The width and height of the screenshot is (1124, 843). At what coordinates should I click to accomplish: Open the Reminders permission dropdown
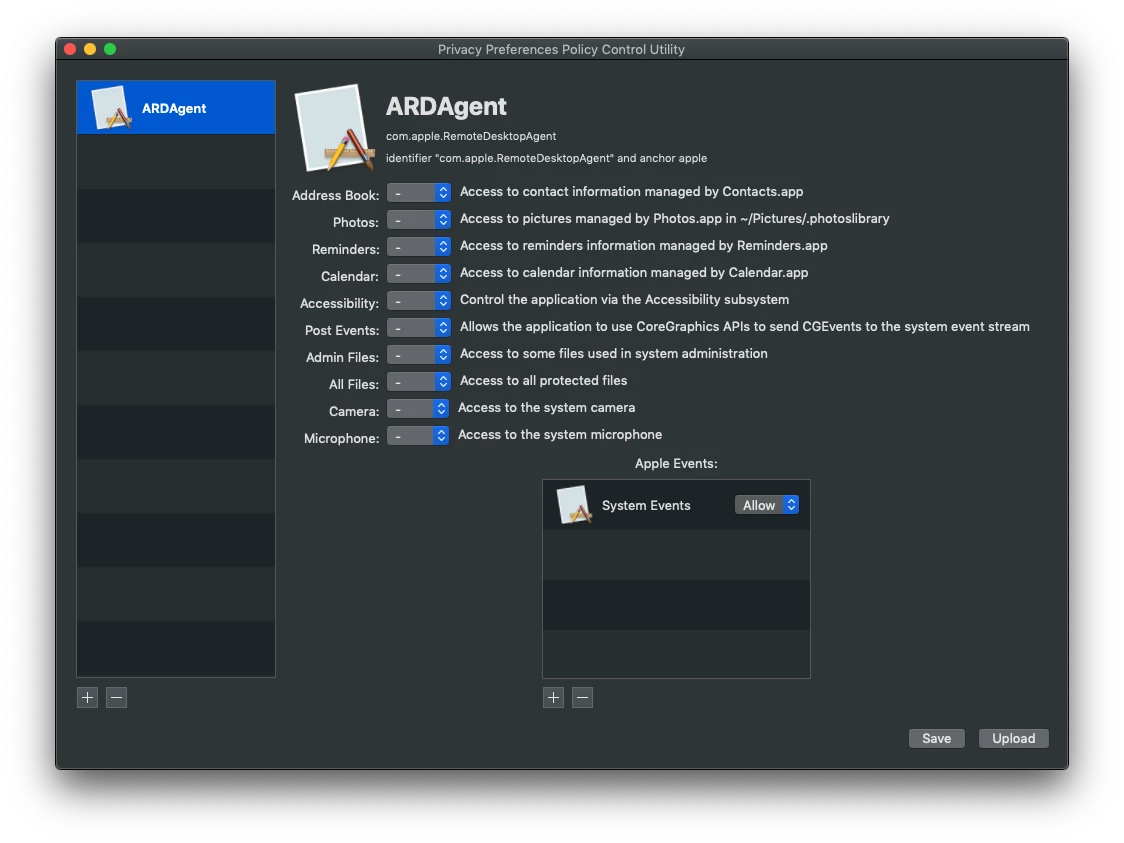(x=419, y=247)
